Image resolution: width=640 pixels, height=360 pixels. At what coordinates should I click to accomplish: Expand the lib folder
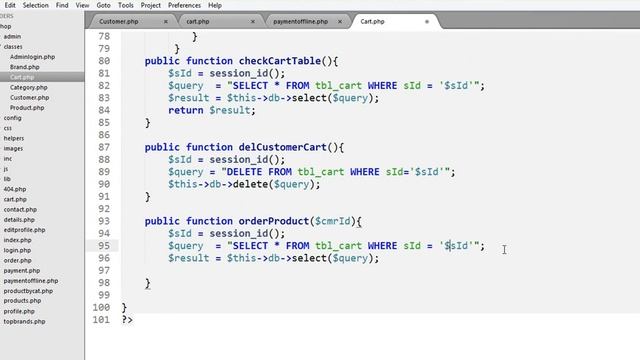7,179
